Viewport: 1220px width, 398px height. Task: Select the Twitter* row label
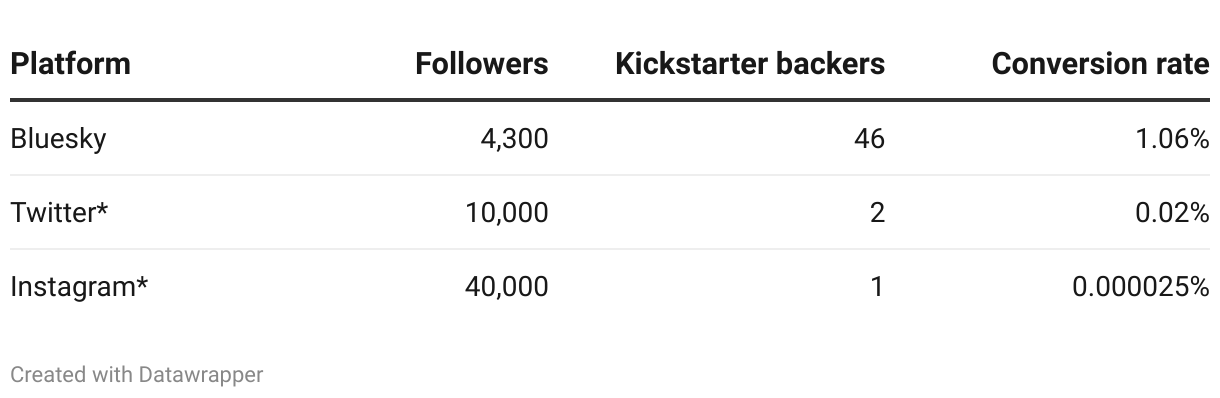[x=59, y=213]
